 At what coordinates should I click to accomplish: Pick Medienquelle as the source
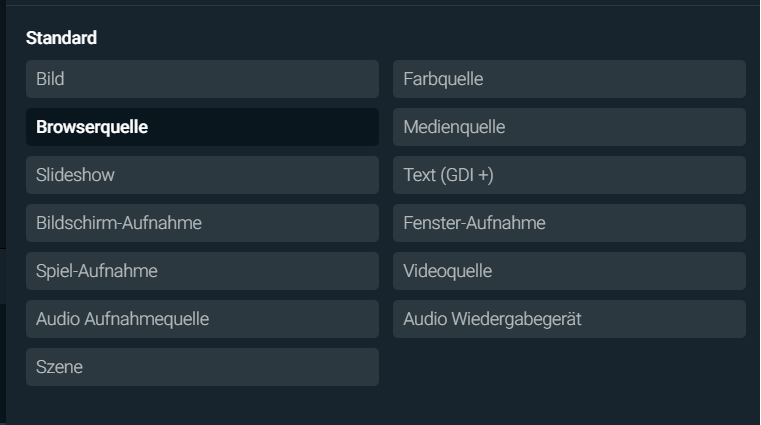click(569, 127)
